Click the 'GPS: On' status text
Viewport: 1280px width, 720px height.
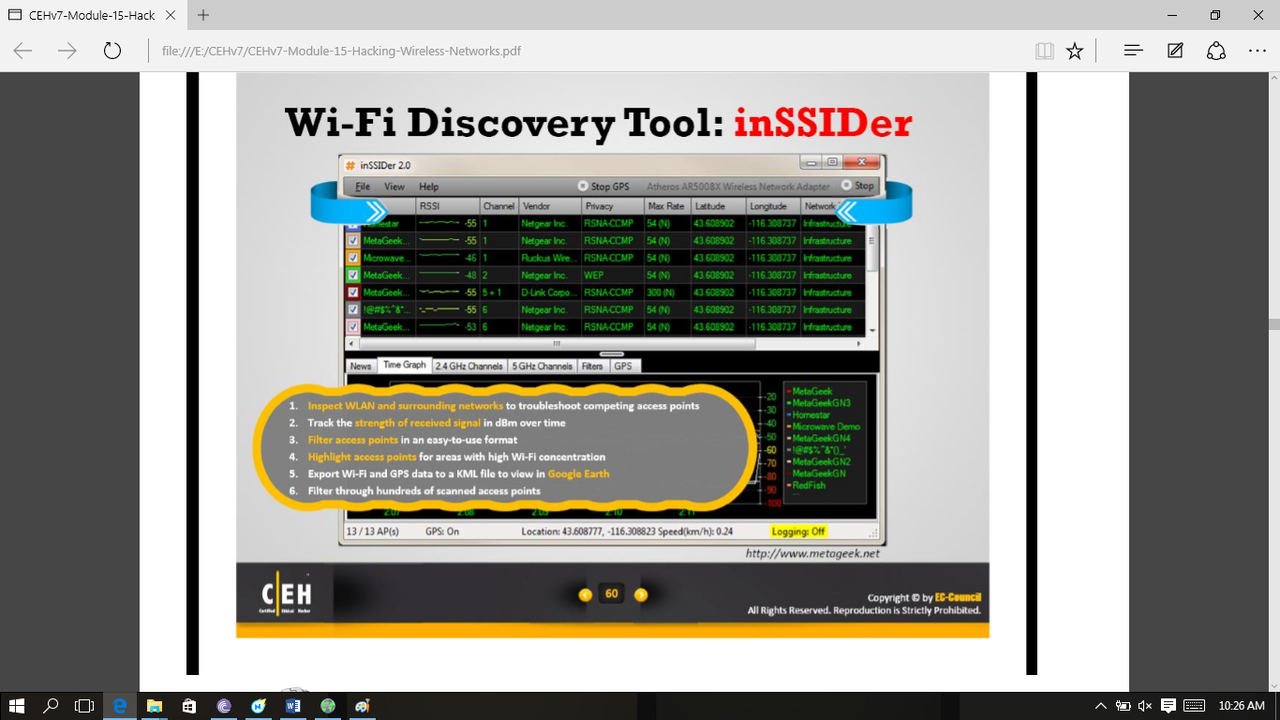point(443,531)
